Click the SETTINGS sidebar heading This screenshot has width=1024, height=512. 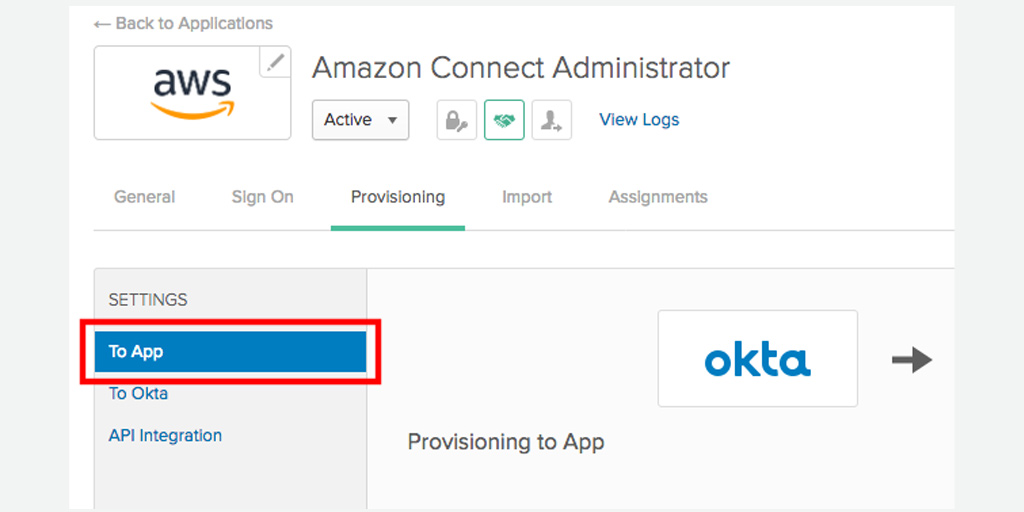[x=148, y=300]
